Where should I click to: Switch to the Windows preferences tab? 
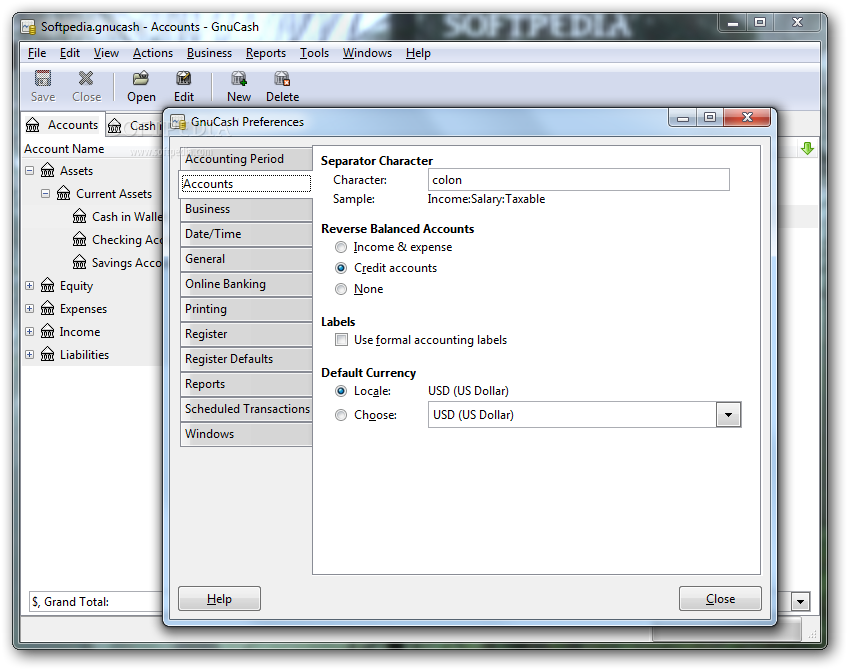(247, 434)
